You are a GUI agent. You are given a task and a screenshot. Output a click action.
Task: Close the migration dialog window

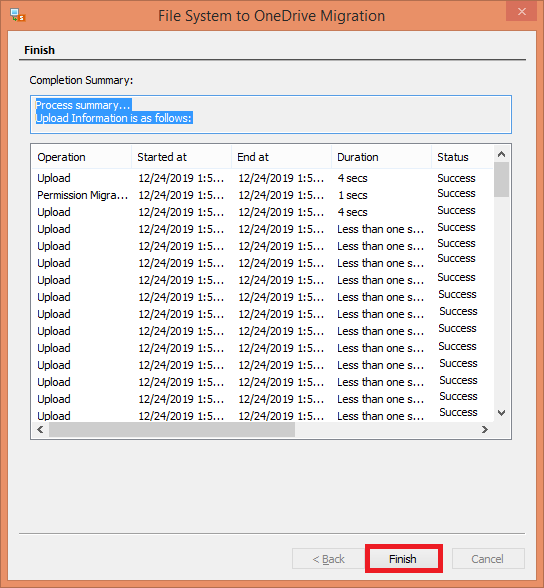pyautogui.click(x=522, y=11)
